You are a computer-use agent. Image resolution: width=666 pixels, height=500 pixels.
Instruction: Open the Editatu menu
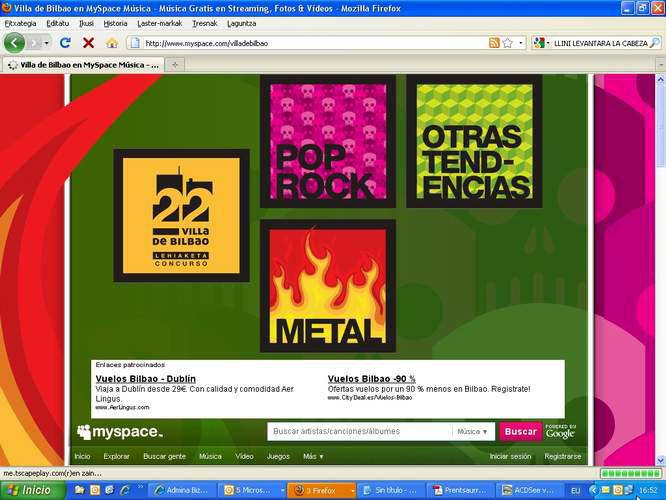point(57,23)
